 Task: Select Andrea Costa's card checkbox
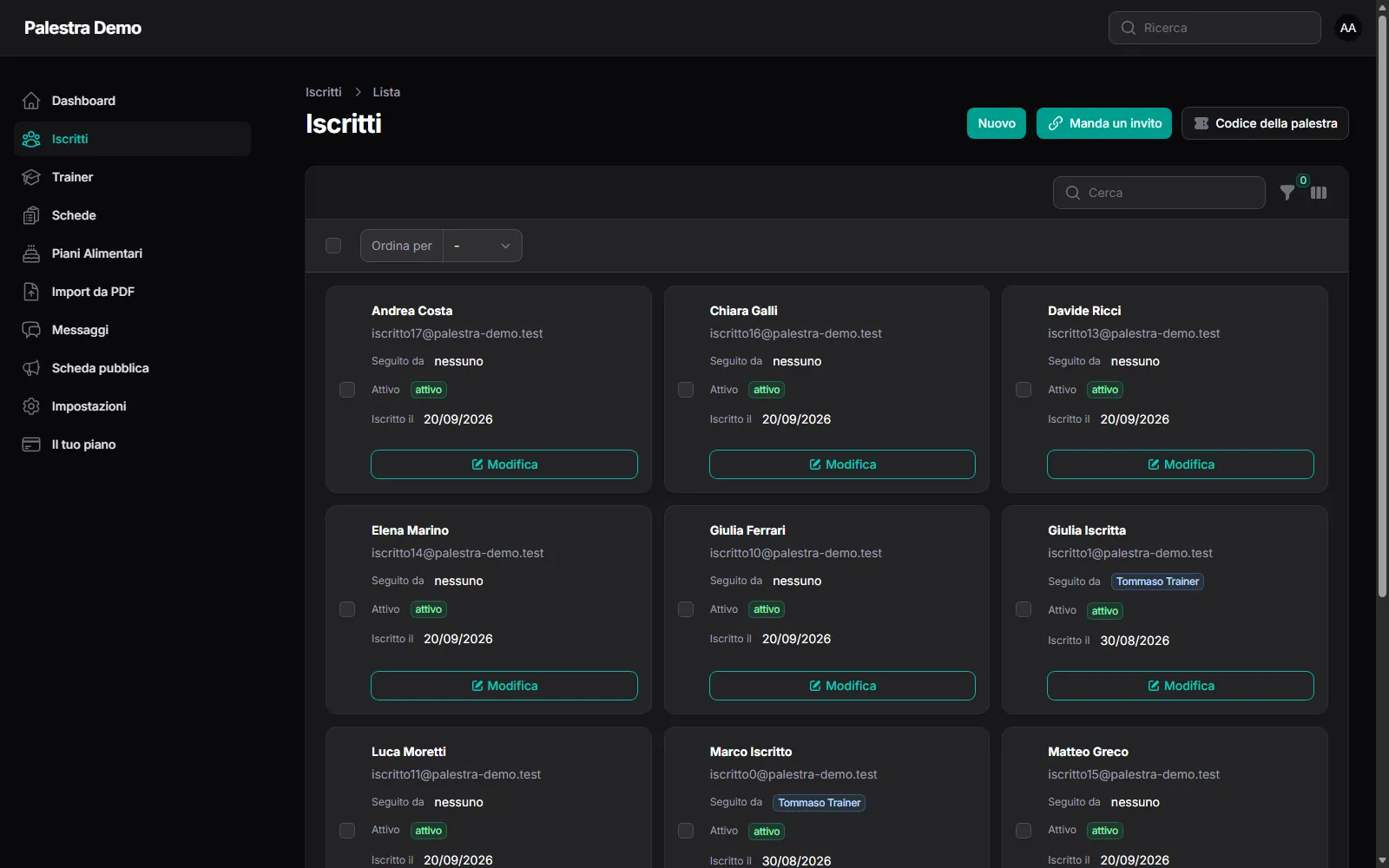pos(347,390)
